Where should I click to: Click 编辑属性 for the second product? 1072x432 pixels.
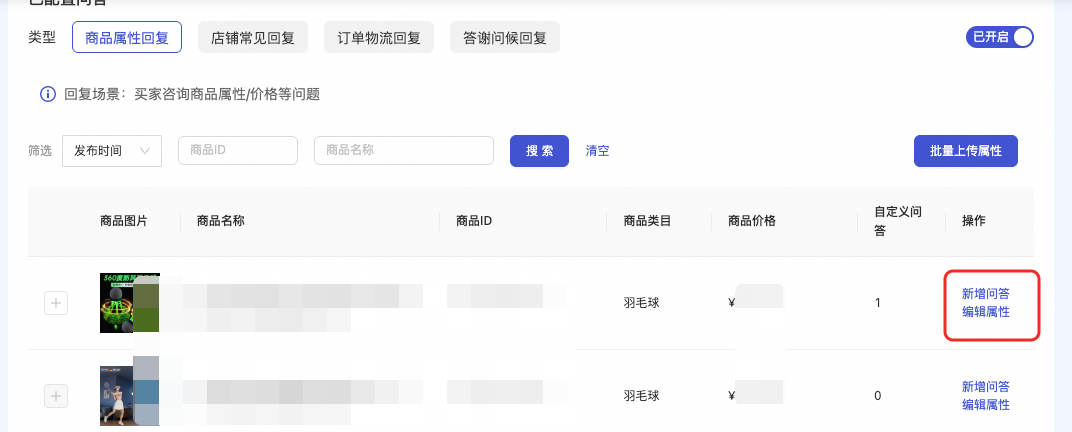point(985,405)
